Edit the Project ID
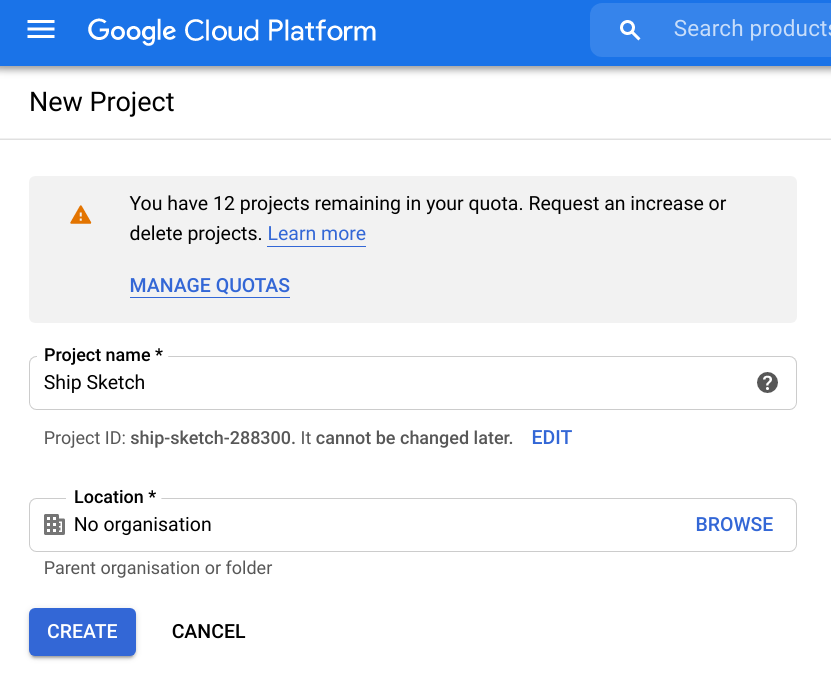The image size is (831, 692). pyautogui.click(x=552, y=438)
